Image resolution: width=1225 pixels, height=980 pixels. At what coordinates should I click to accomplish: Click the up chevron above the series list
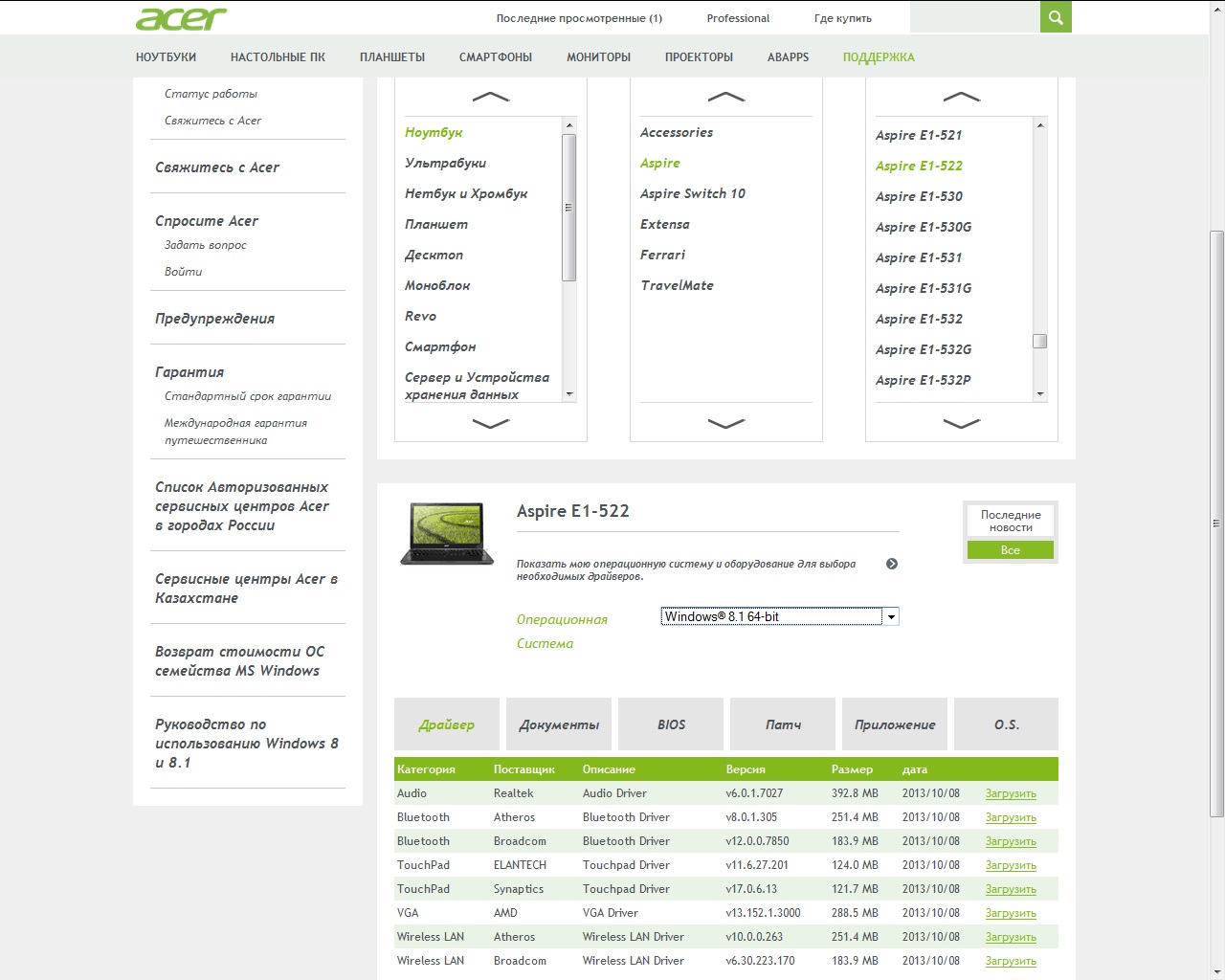(x=726, y=97)
